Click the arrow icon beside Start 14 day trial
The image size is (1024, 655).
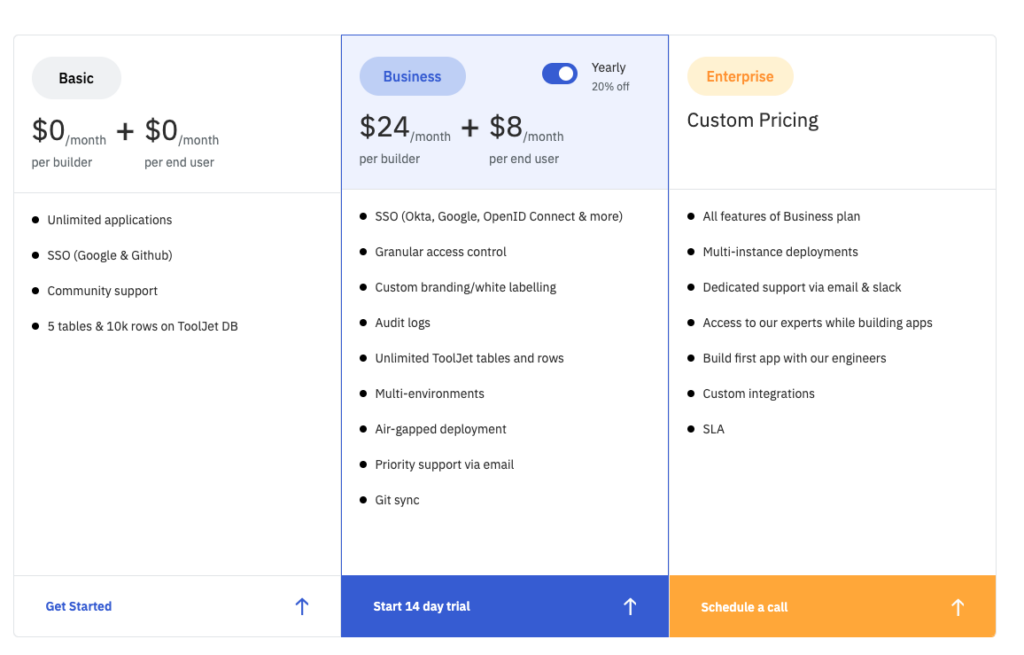[629, 606]
